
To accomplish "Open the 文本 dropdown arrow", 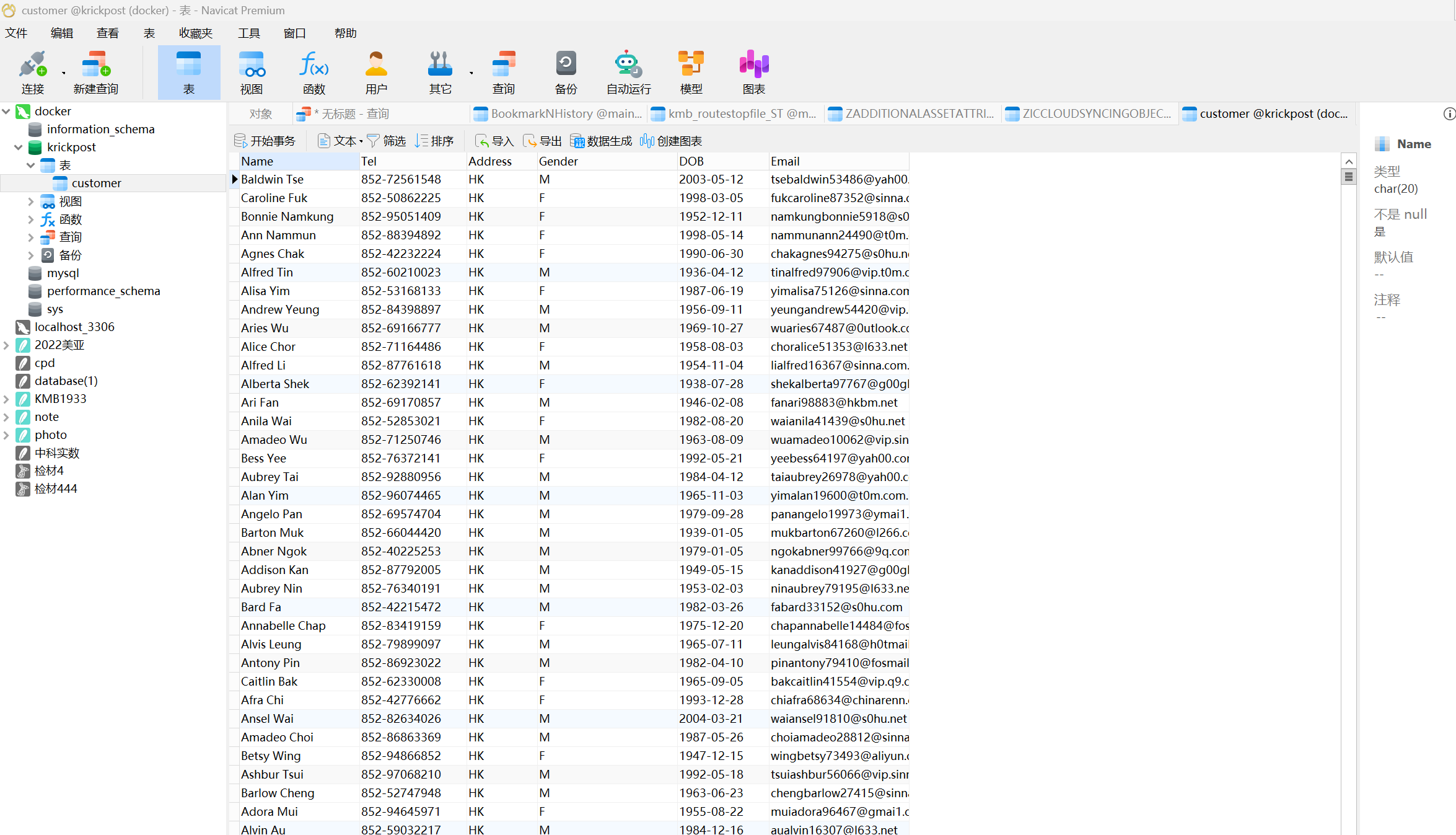I will 361,141.
